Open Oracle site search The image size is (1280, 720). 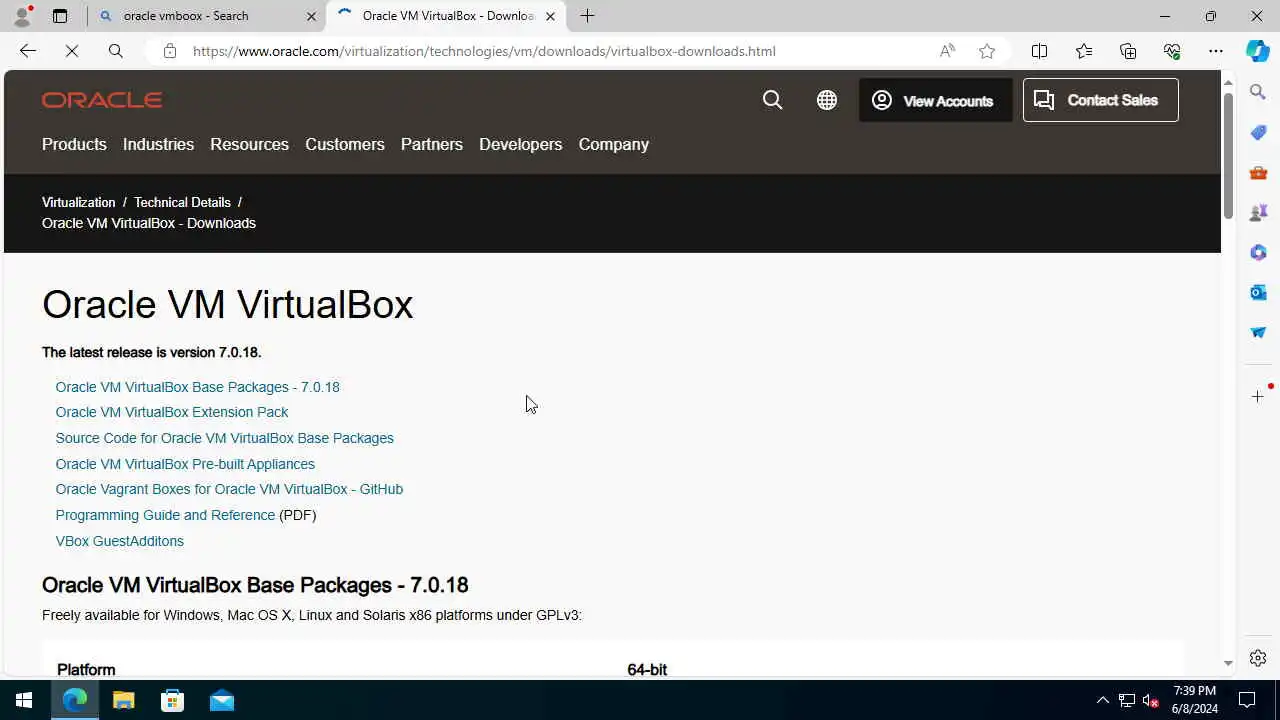[x=772, y=100]
